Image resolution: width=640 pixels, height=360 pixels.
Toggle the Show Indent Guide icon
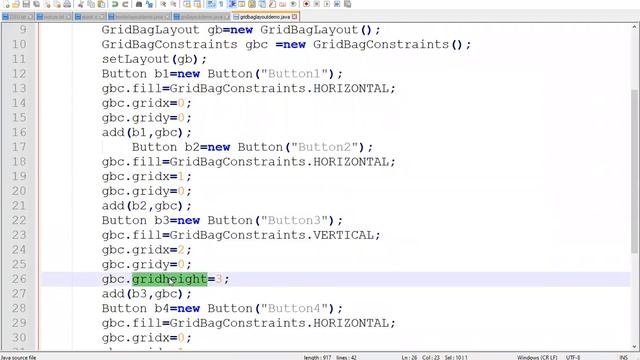point(233,4)
